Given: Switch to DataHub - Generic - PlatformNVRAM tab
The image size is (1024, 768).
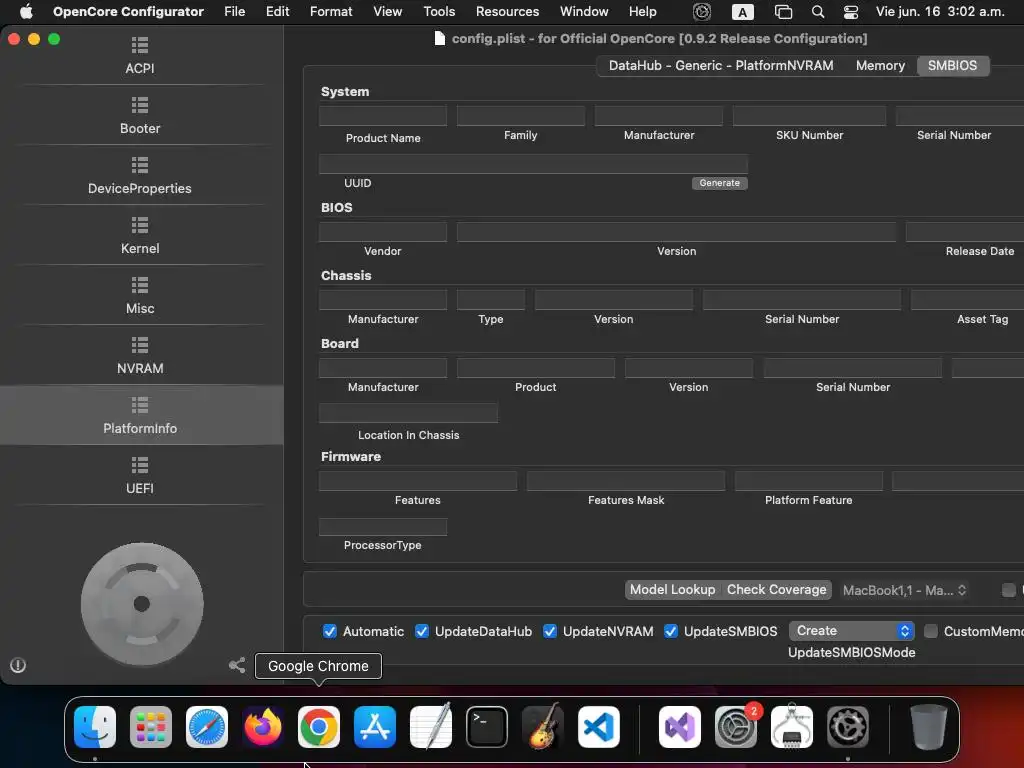Looking at the screenshot, I should pyautogui.click(x=721, y=65).
